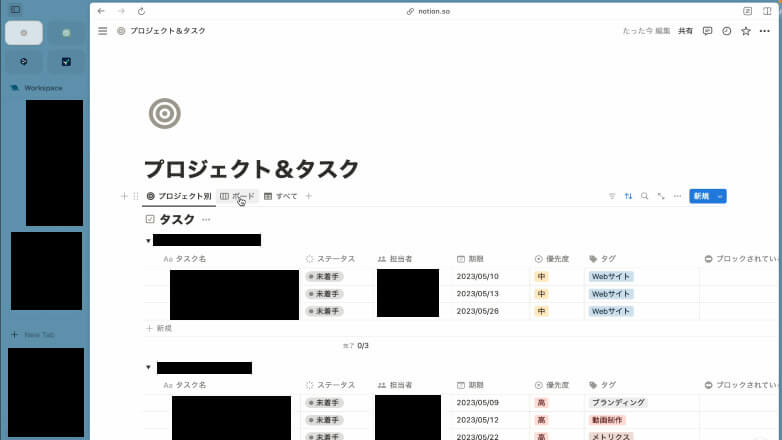Click the notion.so address field
782x440 pixels.
pos(428,11)
